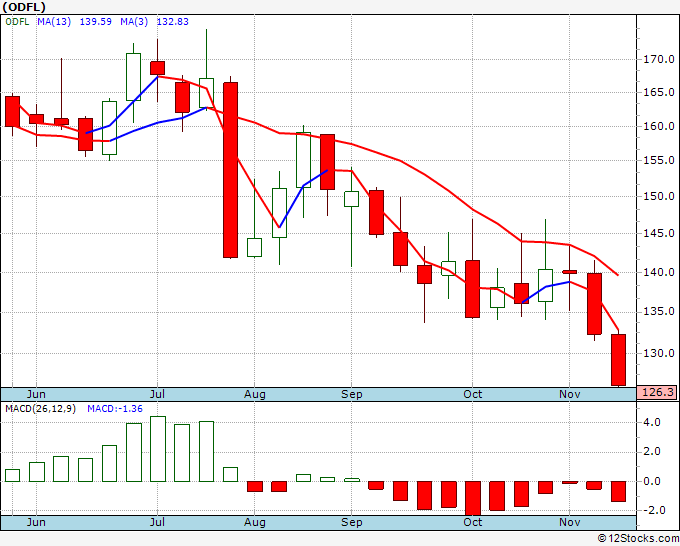Viewport: 680px width, 546px height.
Task: Click the 0.0 MACD axis label
Action: pos(652,481)
